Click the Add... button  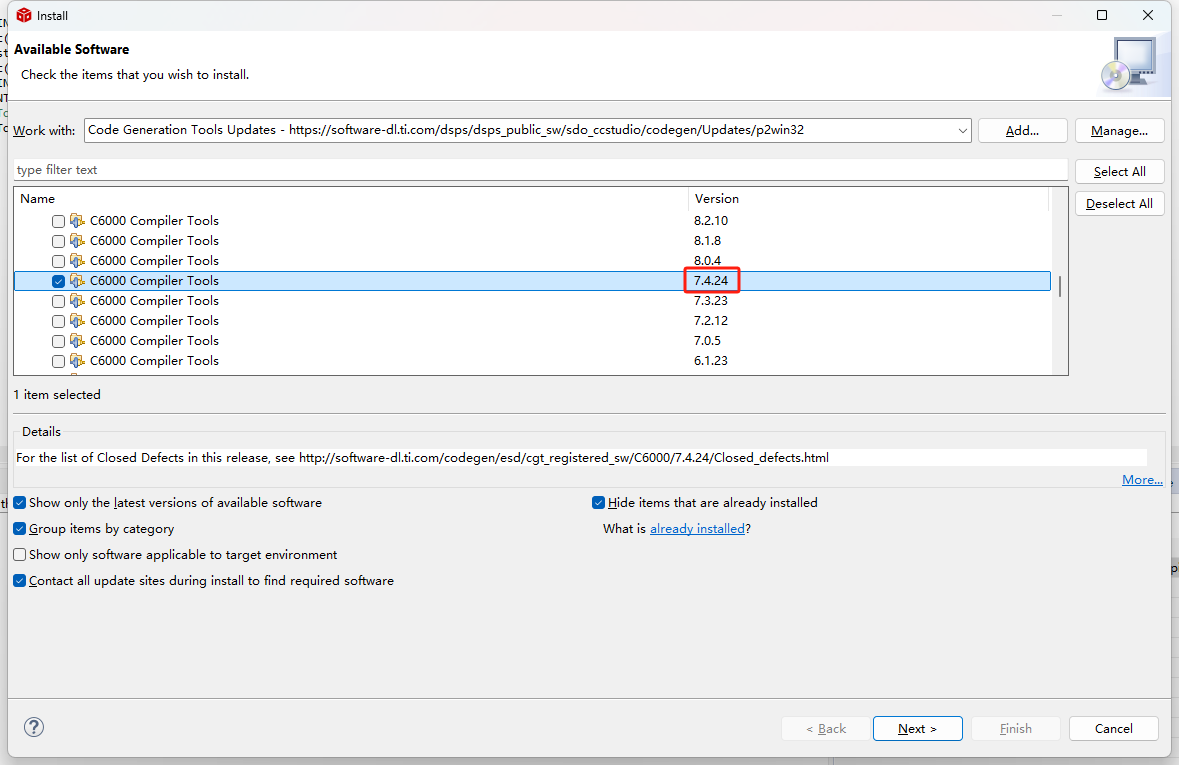coord(1022,130)
